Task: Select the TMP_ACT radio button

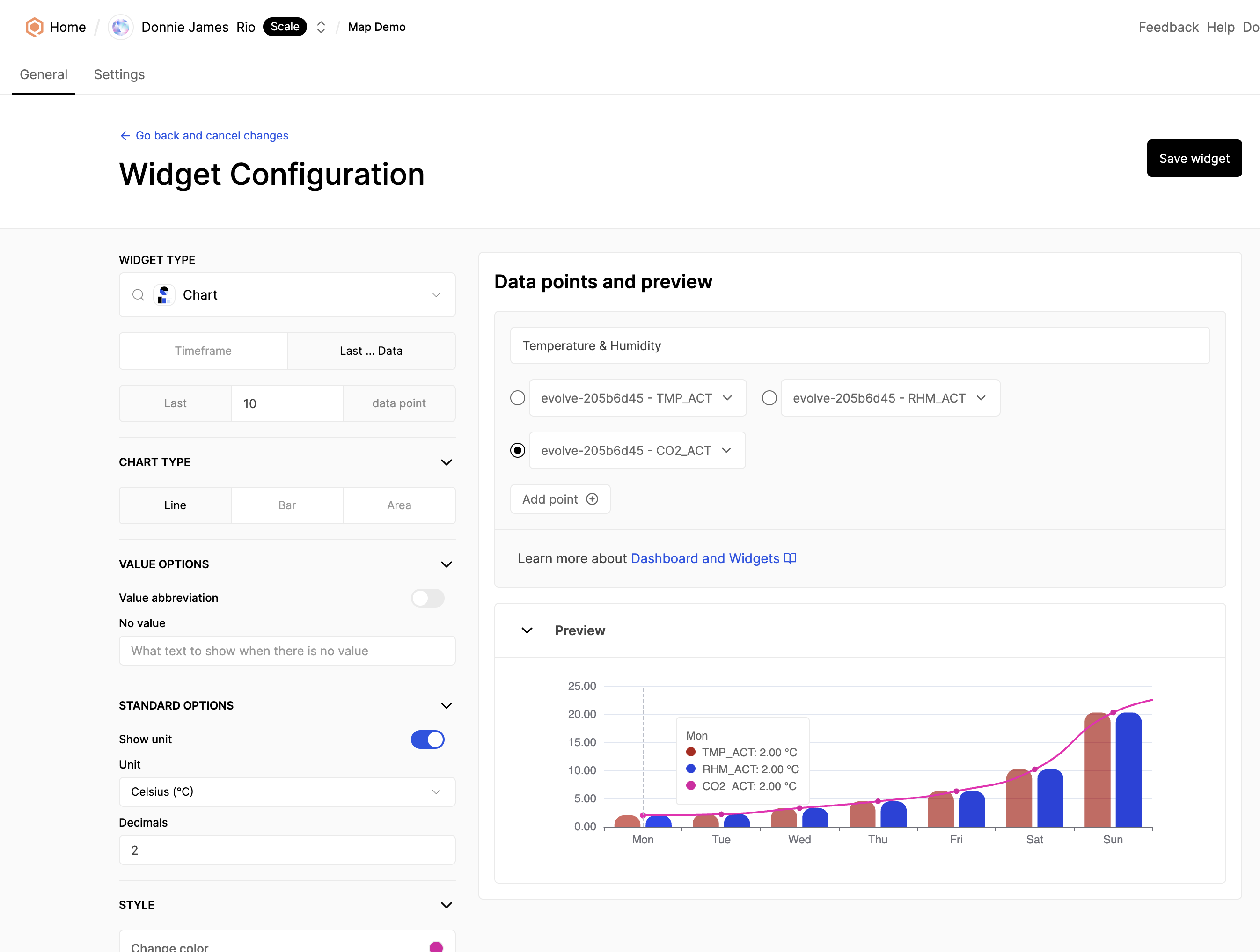Action: 517,398
